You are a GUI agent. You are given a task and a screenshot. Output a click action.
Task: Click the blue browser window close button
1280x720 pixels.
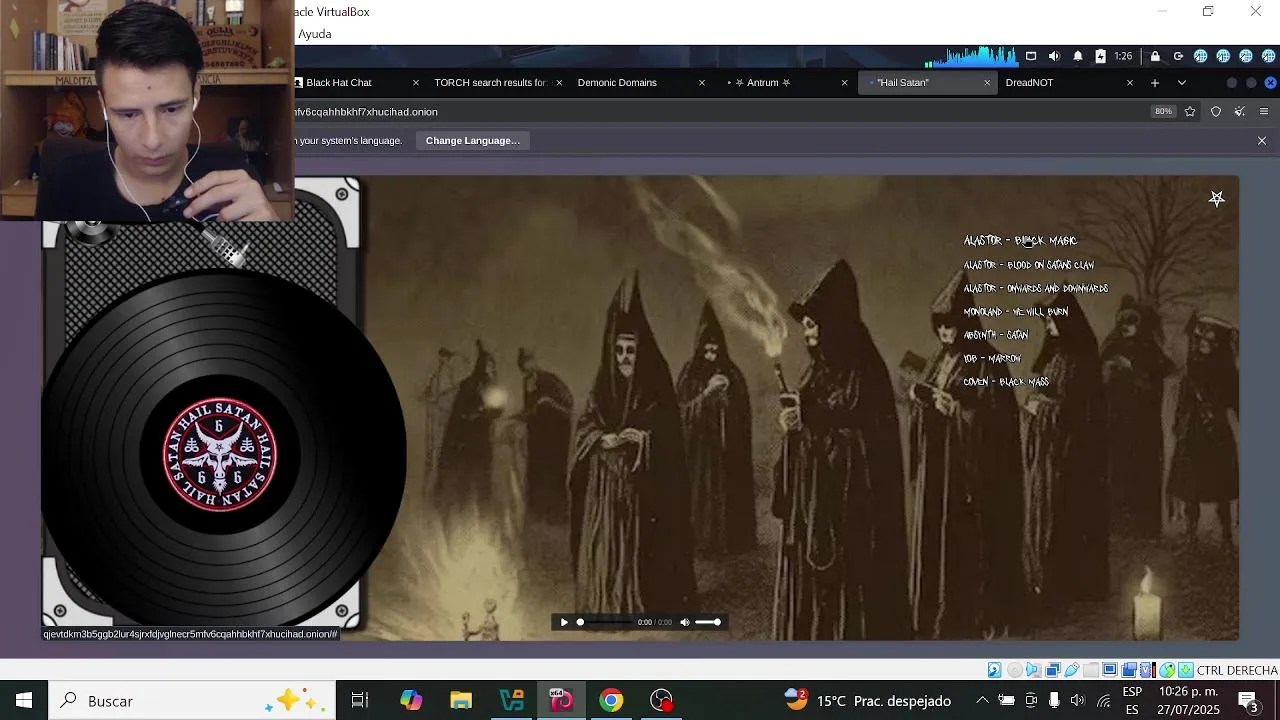[x=1271, y=83]
